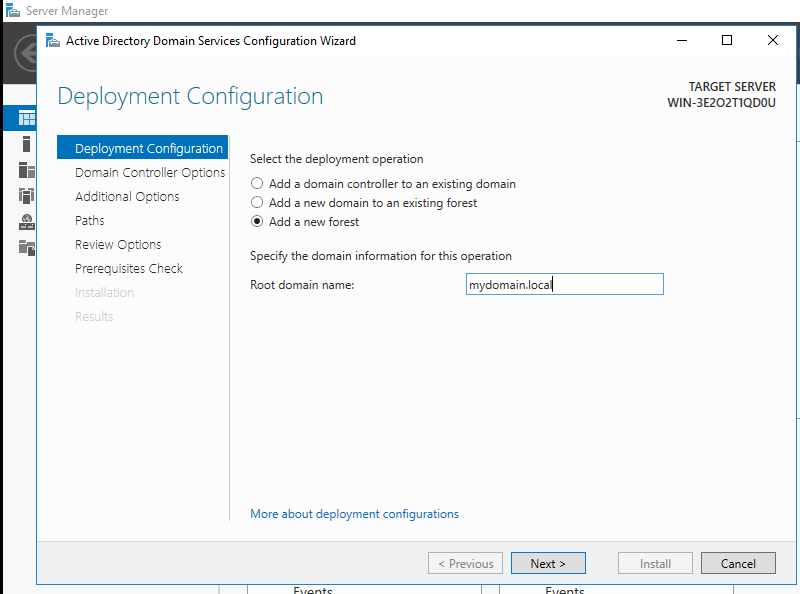Select the Add a new forest option

pyautogui.click(x=258, y=222)
